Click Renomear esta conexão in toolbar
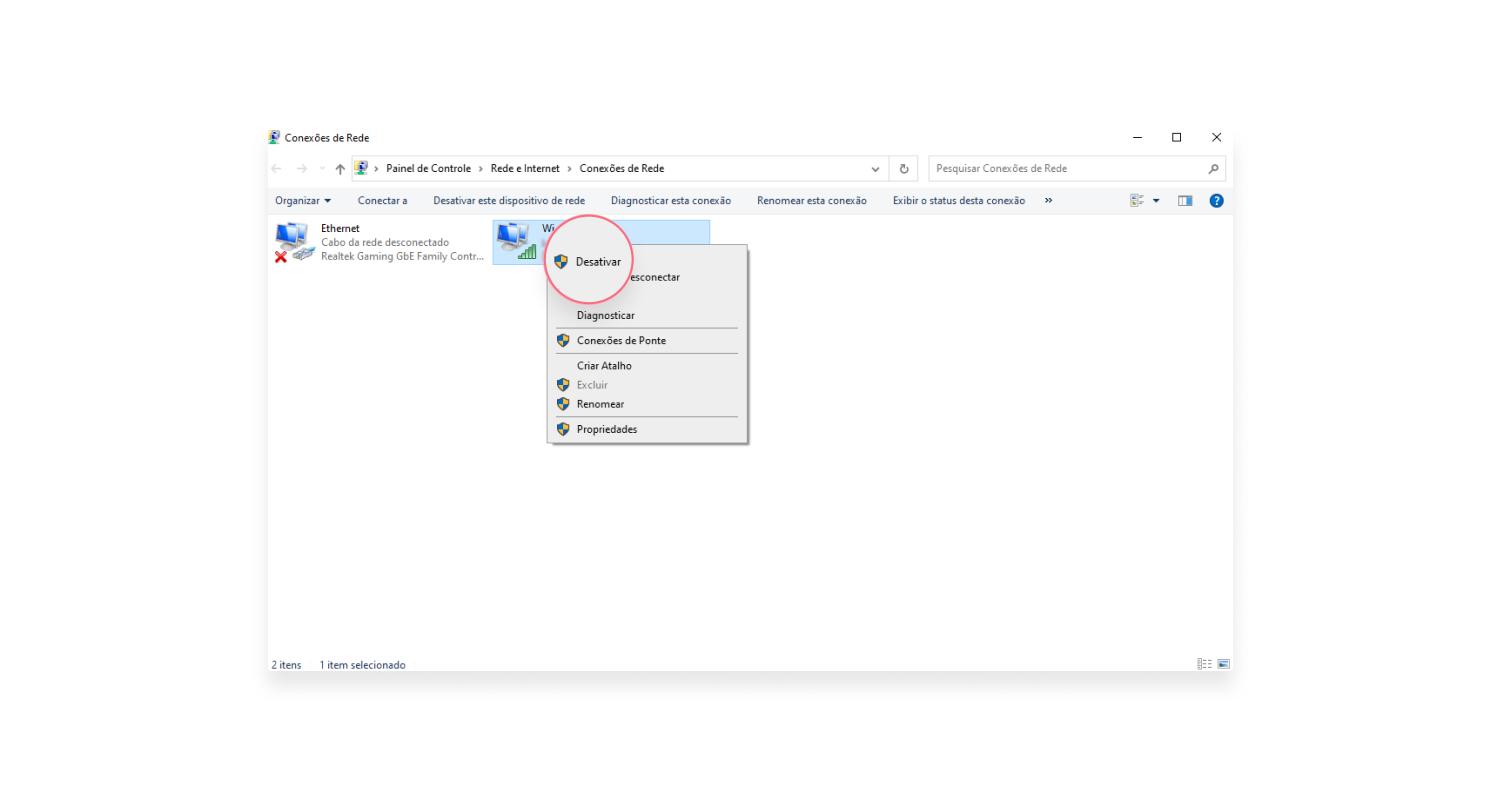 812,200
